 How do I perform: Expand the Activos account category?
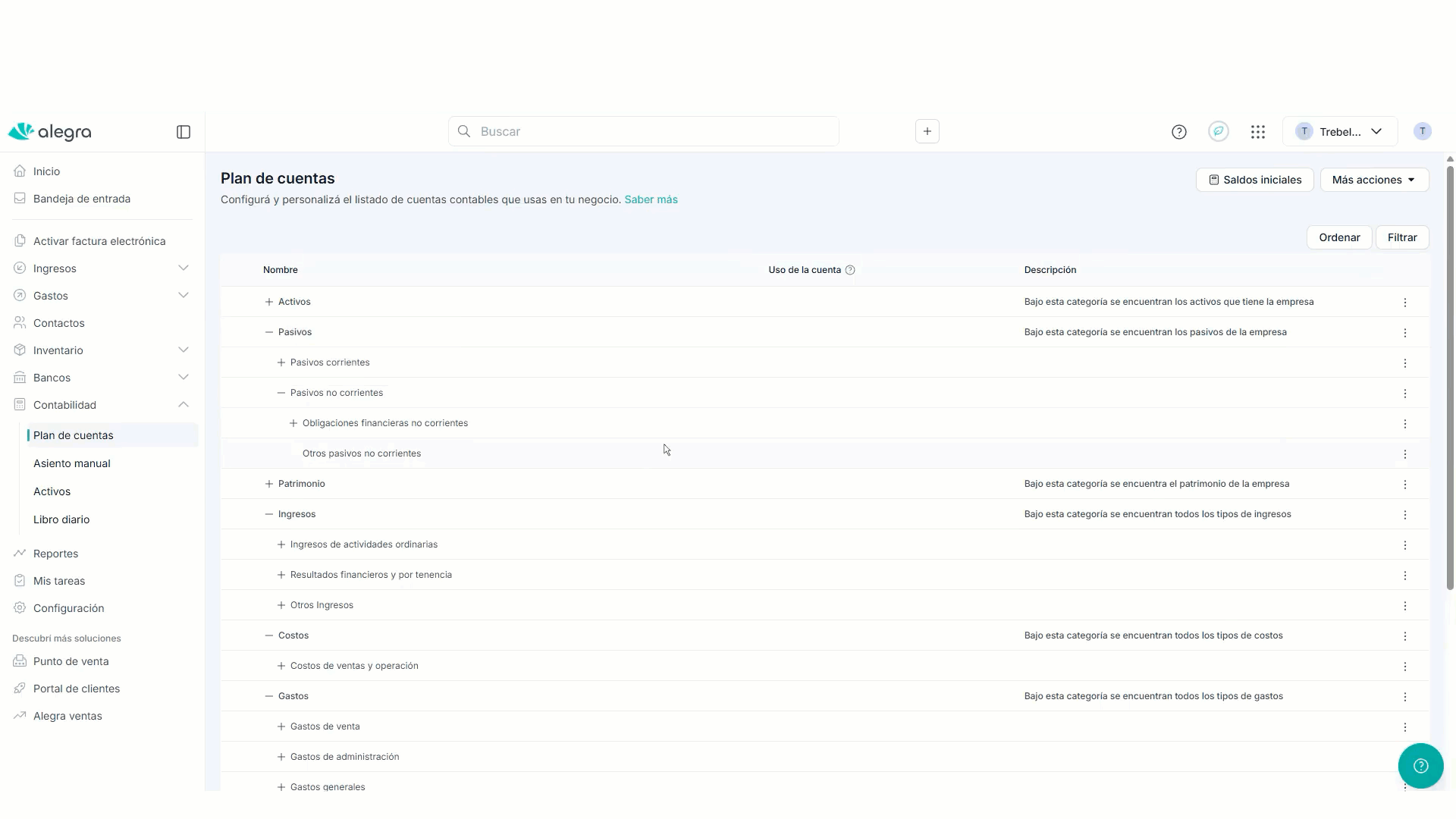tap(268, 302)
